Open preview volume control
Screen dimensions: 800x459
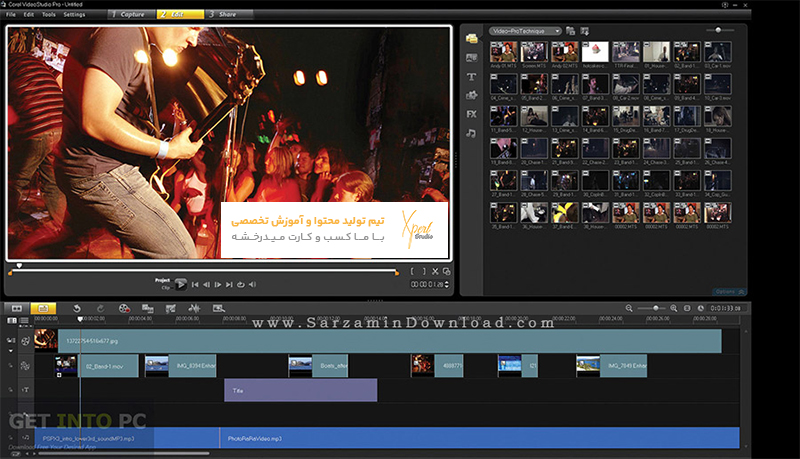[x=252, y=285]
